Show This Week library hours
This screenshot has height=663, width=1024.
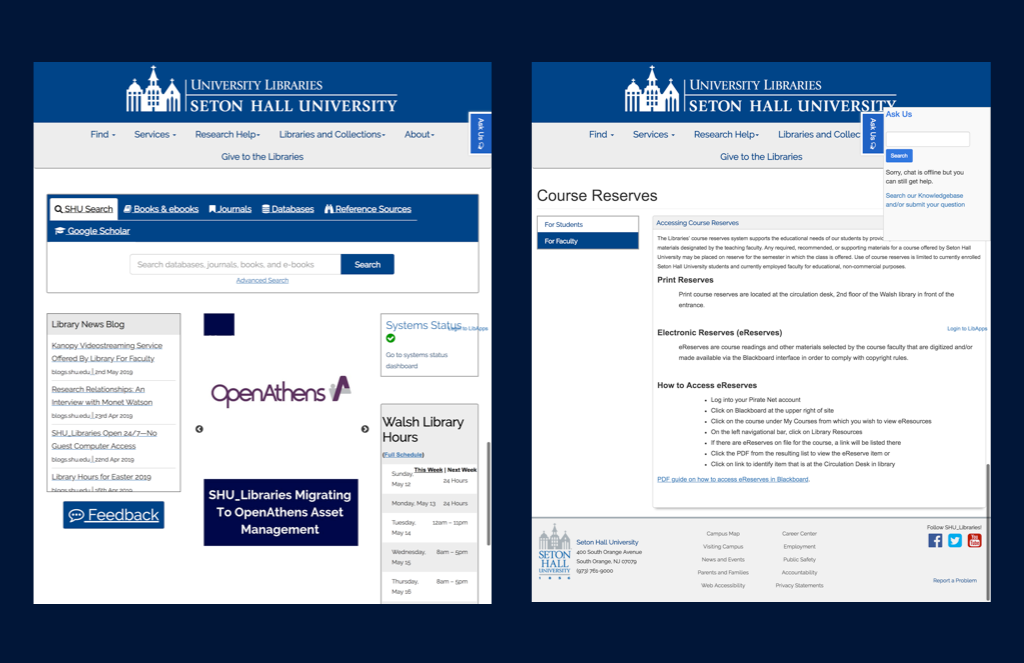tap(428, 470)
